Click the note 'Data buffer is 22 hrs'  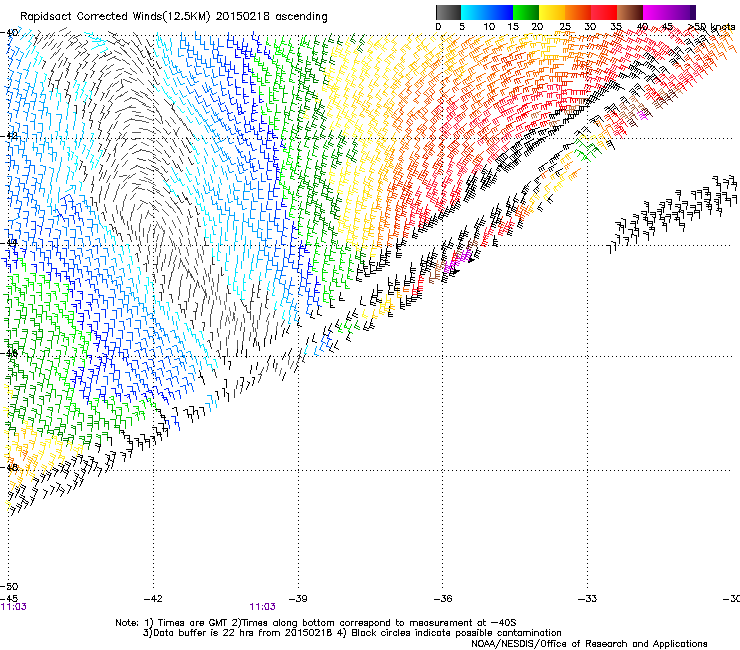click(x=202, y=633)
